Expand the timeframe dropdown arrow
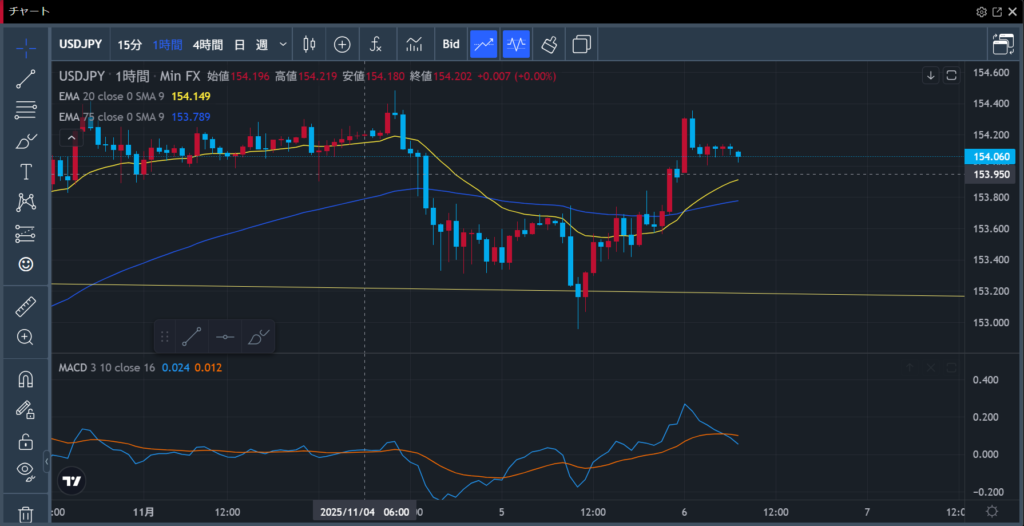This screenshot has height=526, width=1024. (284, 44)
